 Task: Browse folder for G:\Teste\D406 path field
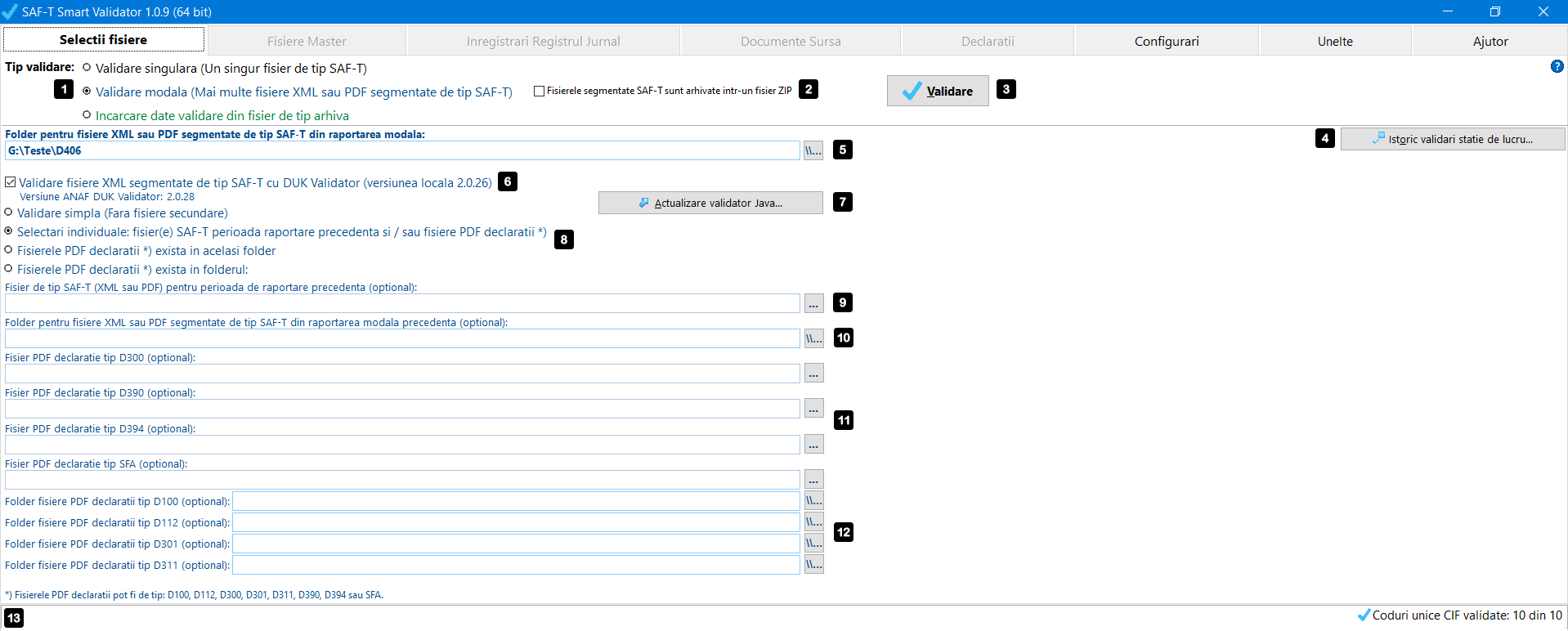click(x=813, y=150)
